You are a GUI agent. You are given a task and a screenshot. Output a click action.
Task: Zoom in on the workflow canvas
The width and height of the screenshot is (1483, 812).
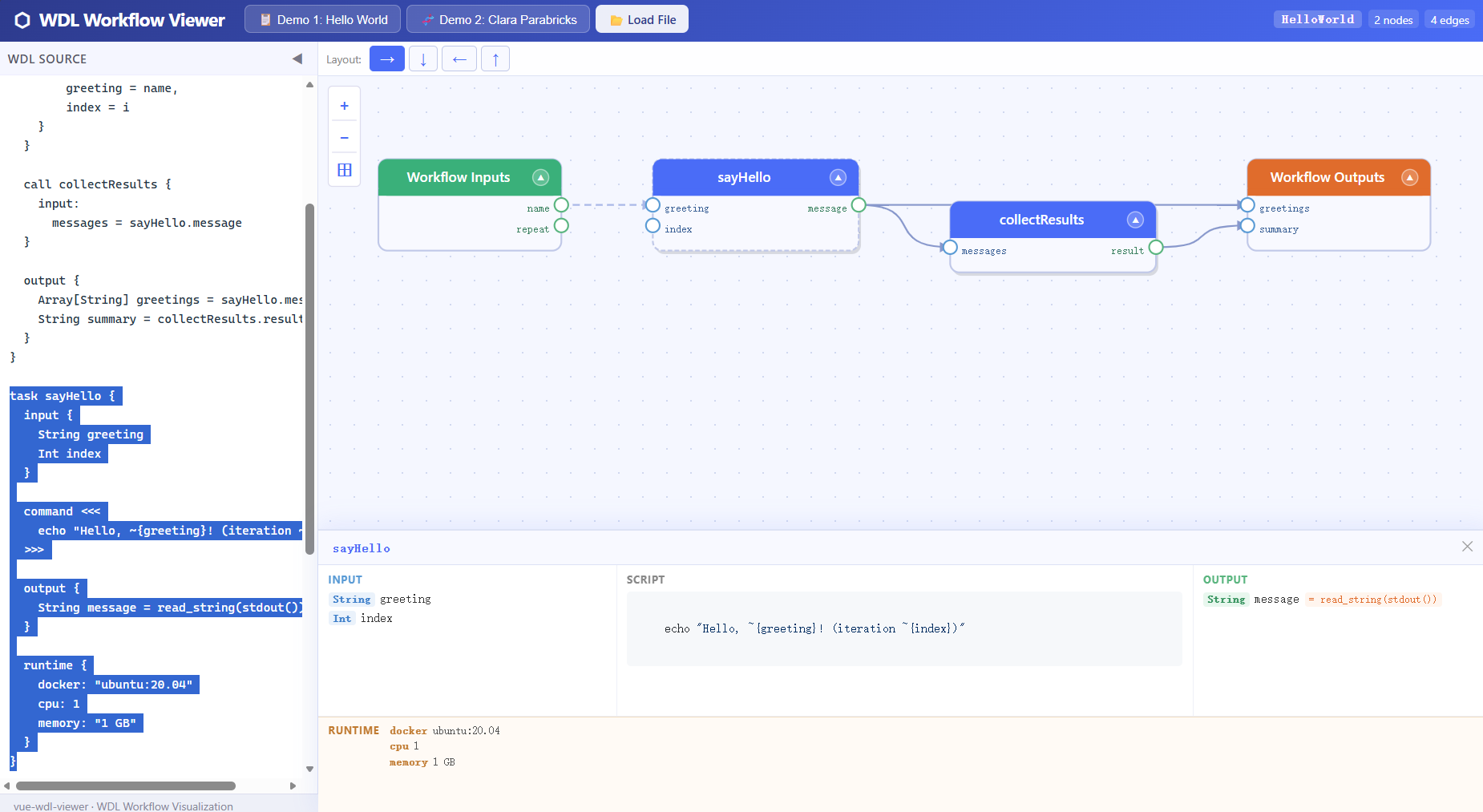pos(345,106)
